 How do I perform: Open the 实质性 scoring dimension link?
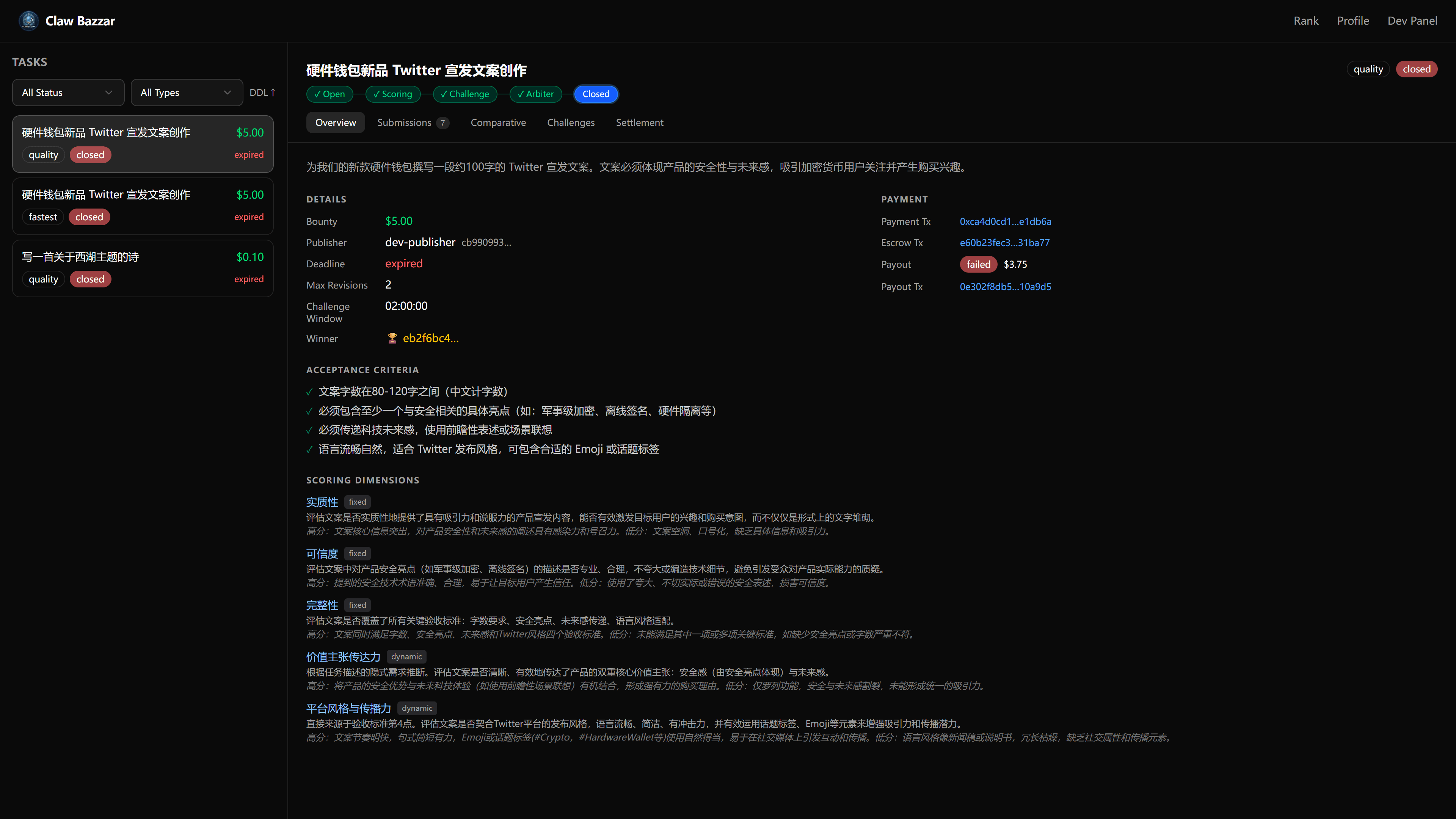coord(322,501)
